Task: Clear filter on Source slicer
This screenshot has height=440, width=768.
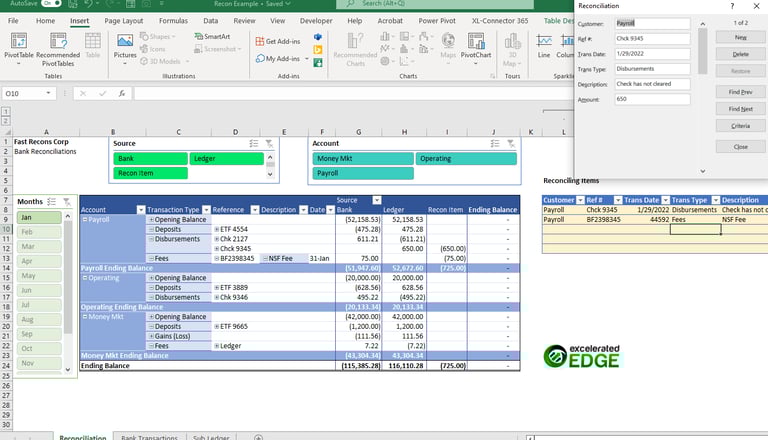Action: [x=269, y=144]
